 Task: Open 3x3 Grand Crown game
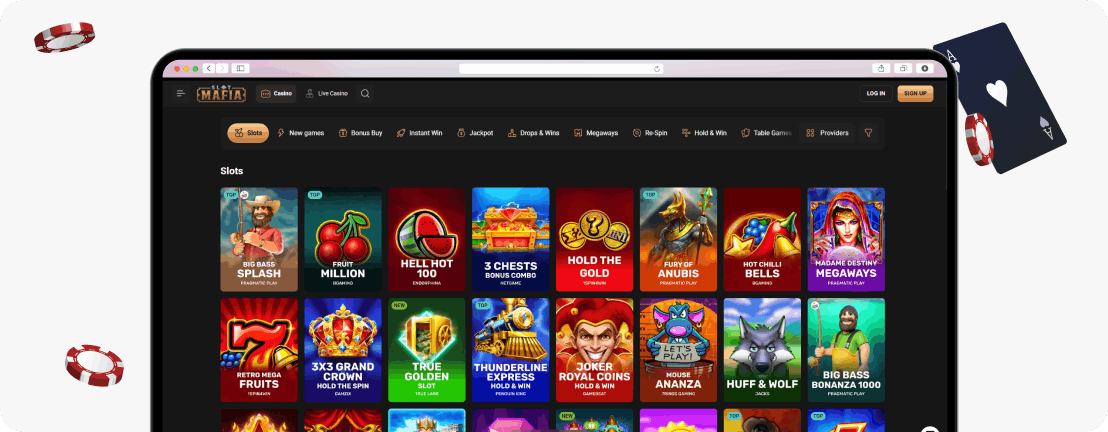click(x=343, y=350)
